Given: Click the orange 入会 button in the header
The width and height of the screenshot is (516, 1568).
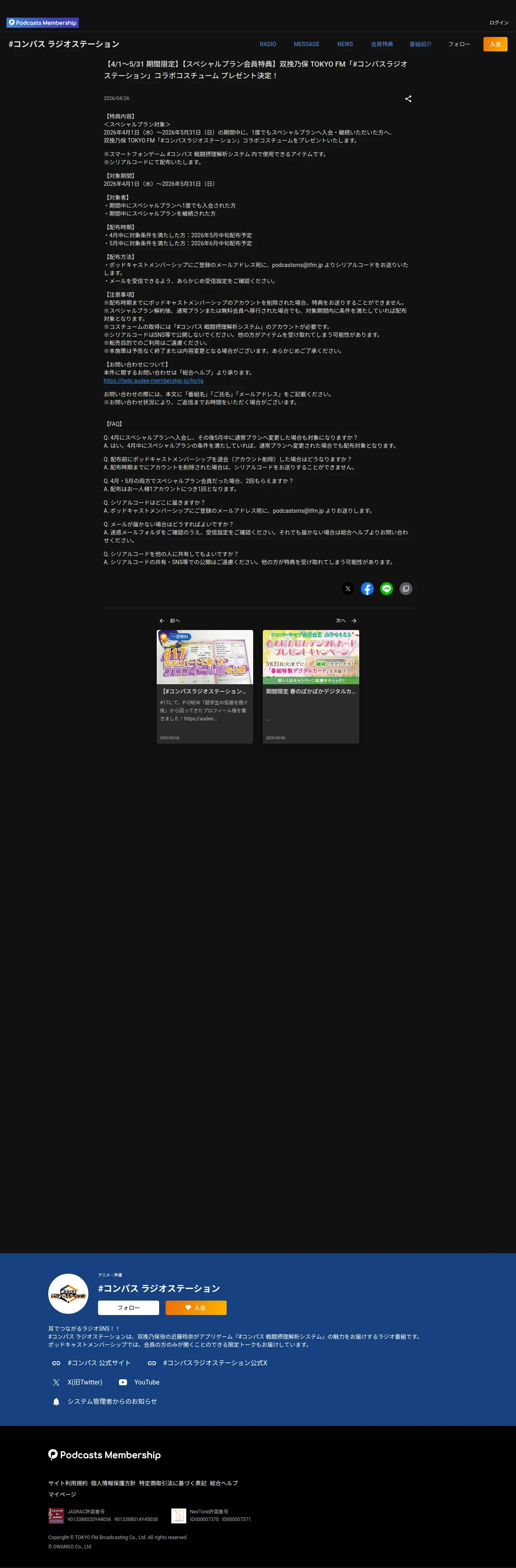Looking at the screenshot, I should [x=495, y=45].
